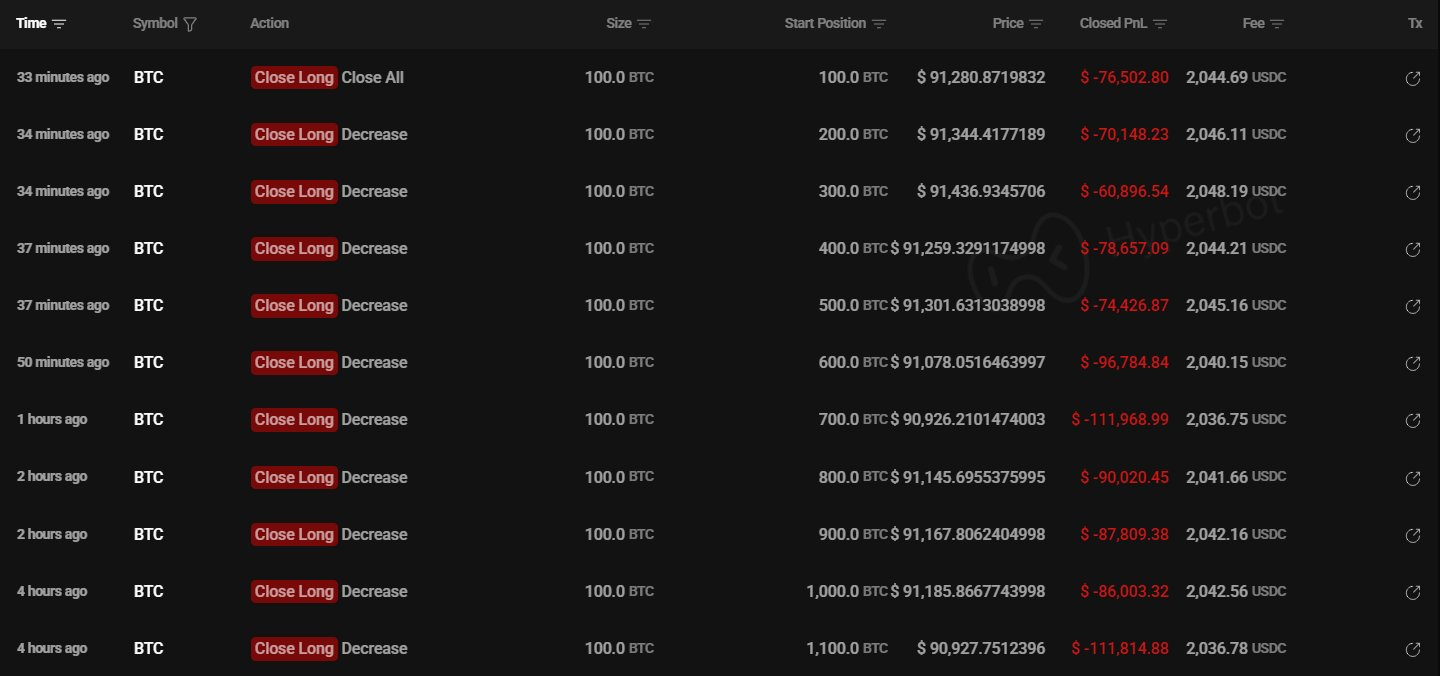Open transaction link for 33 minutes ago trade

click(1413, 78)
